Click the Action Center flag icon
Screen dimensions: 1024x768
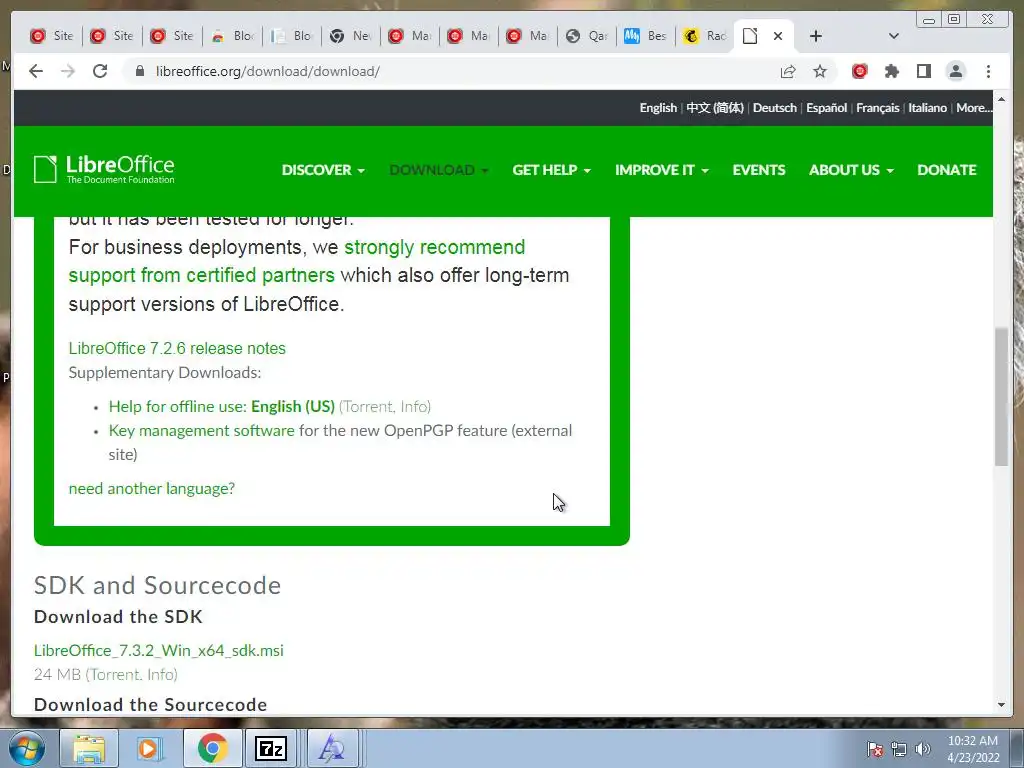pos(875,749)
